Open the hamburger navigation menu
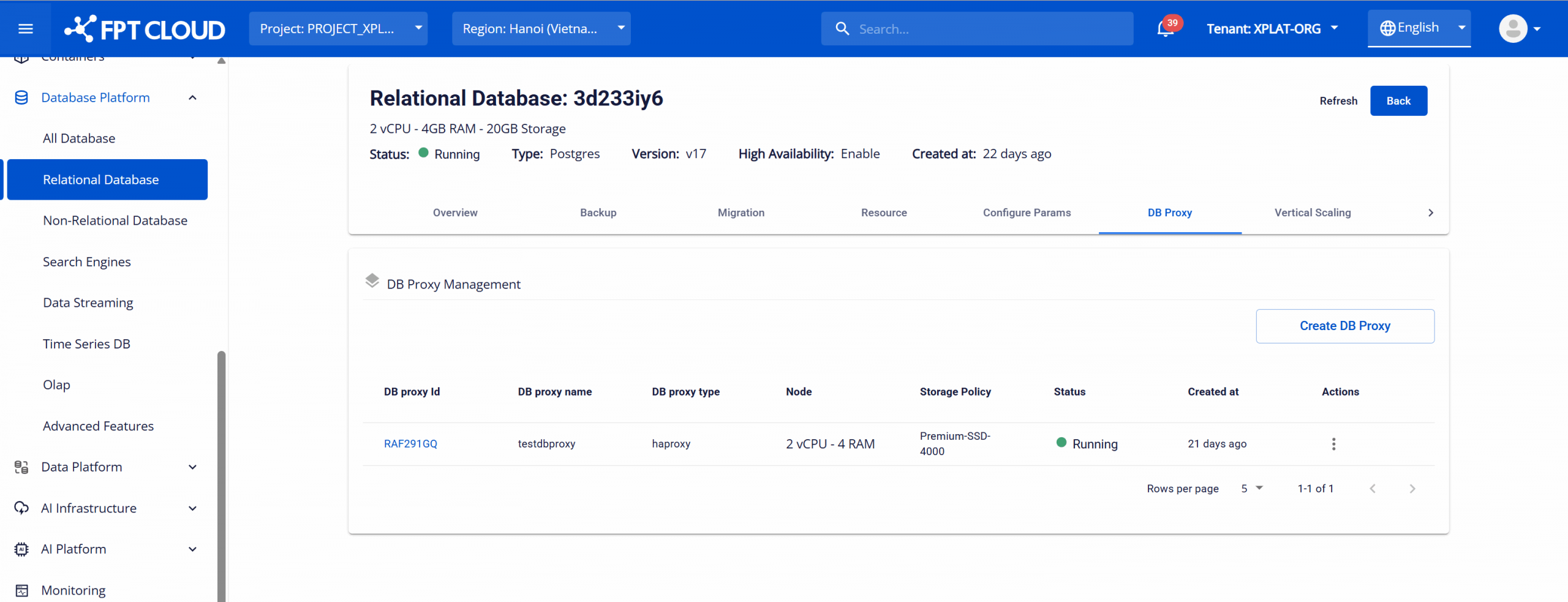Image resolution: width=1568 pixels, height=602 pixels. coord(25,29)
